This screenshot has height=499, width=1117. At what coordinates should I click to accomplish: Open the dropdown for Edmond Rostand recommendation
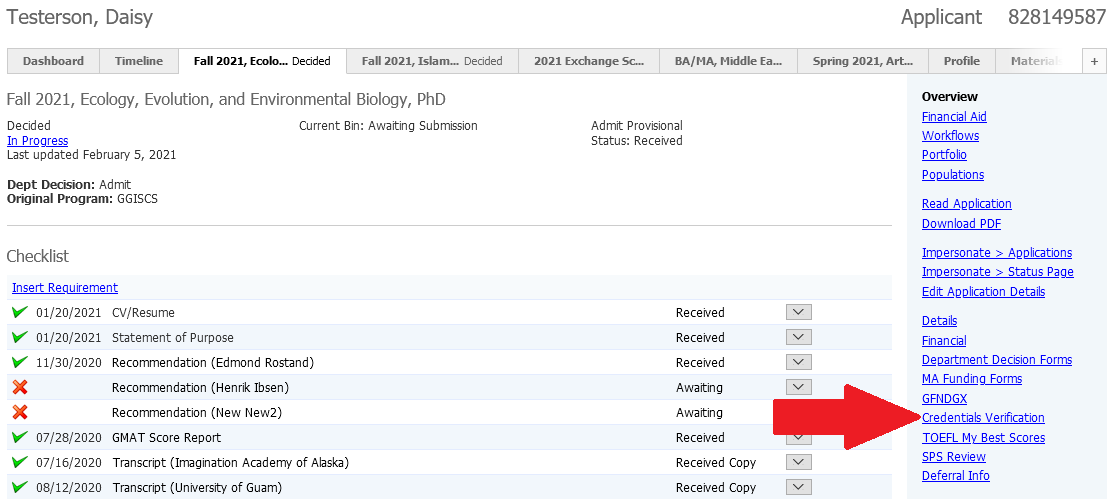[799, 362]
